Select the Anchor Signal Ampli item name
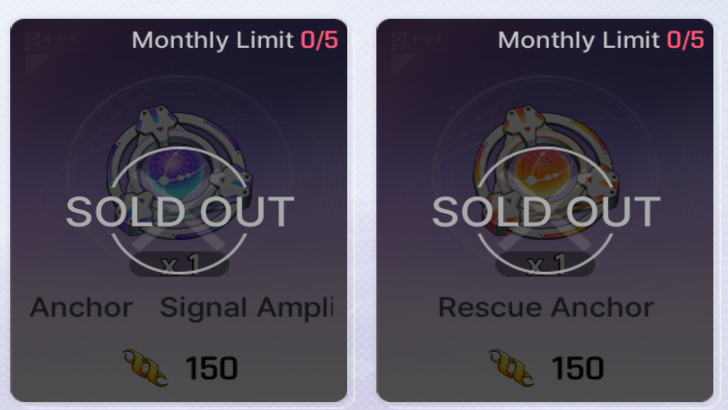The height and width of the screenshot is (410, 728). point(180,307)
